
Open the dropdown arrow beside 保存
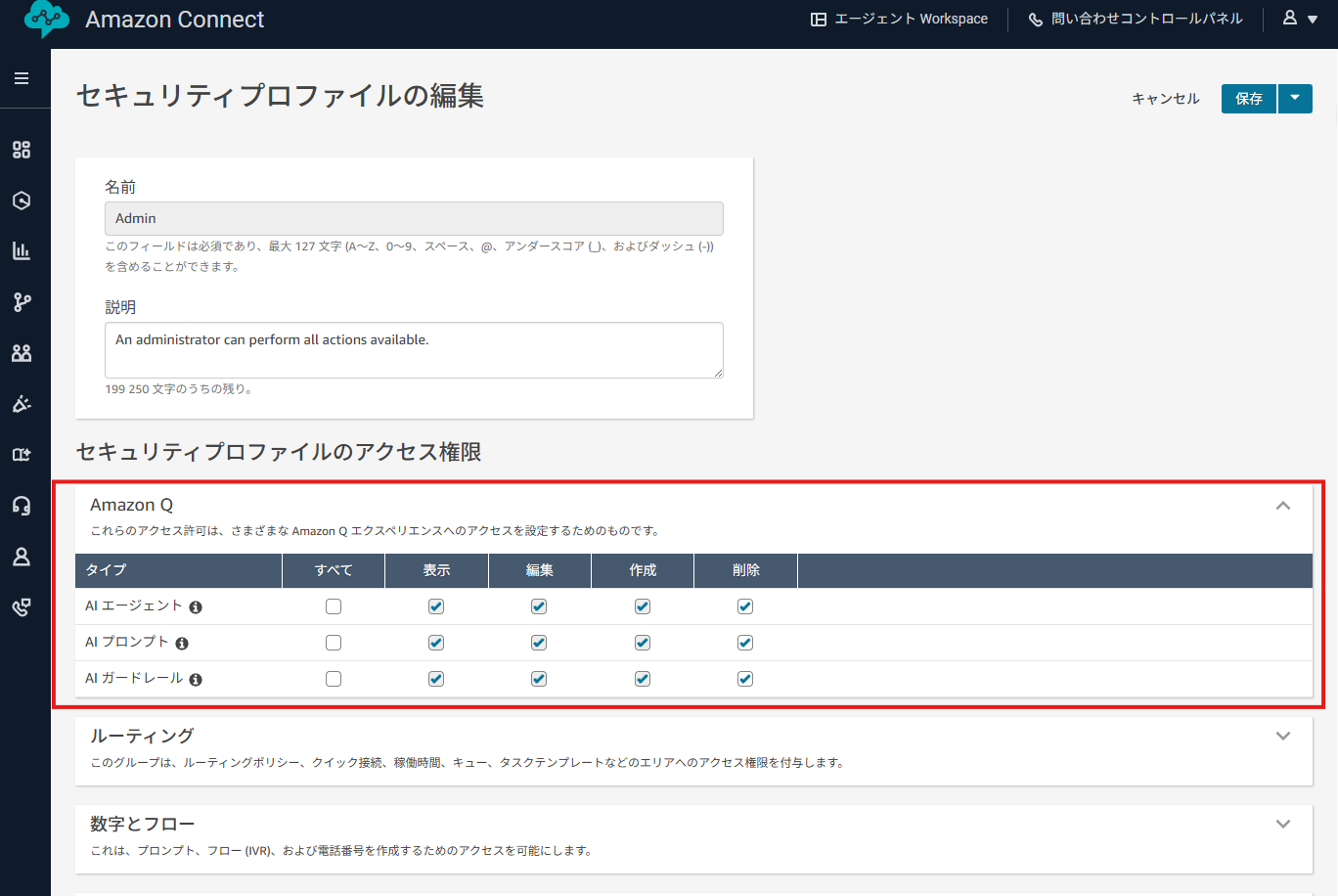[x=1295, y=98]
